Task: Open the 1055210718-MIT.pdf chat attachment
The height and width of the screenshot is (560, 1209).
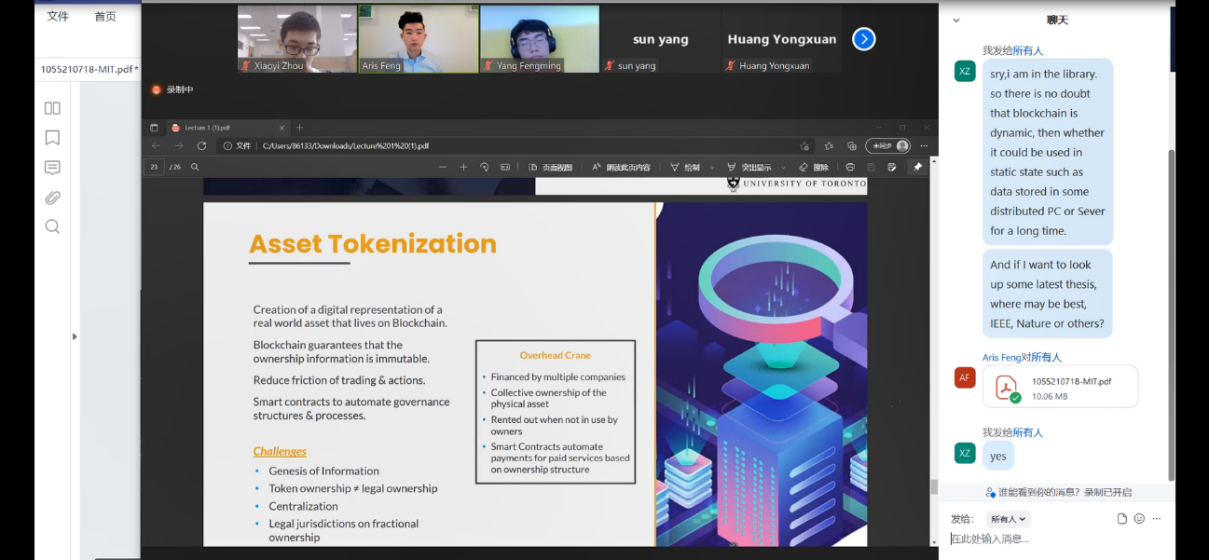Action: click(1060, 387)
